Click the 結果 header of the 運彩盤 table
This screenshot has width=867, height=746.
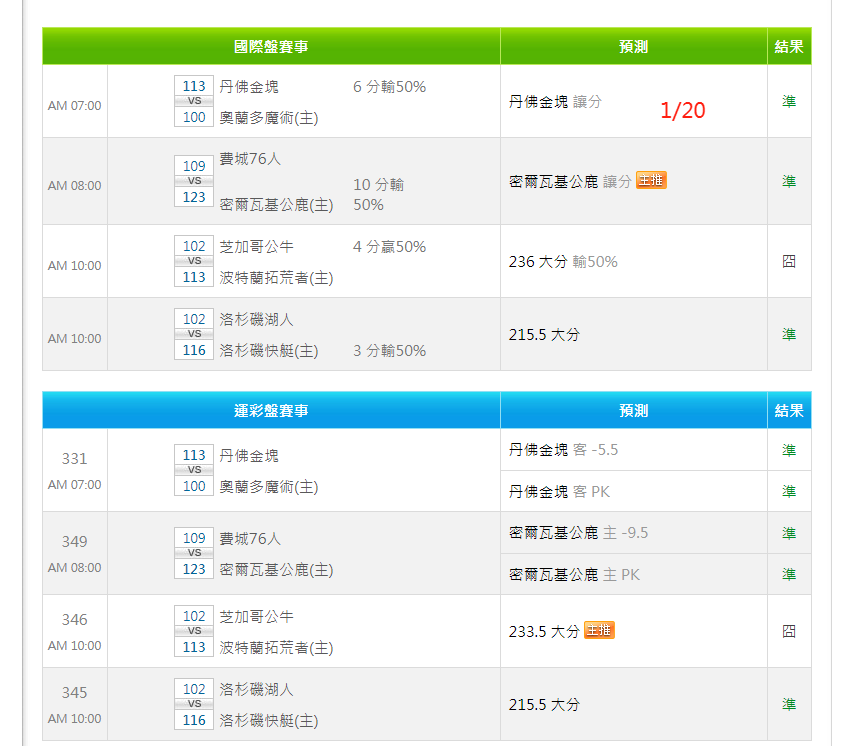click(789, 410)
